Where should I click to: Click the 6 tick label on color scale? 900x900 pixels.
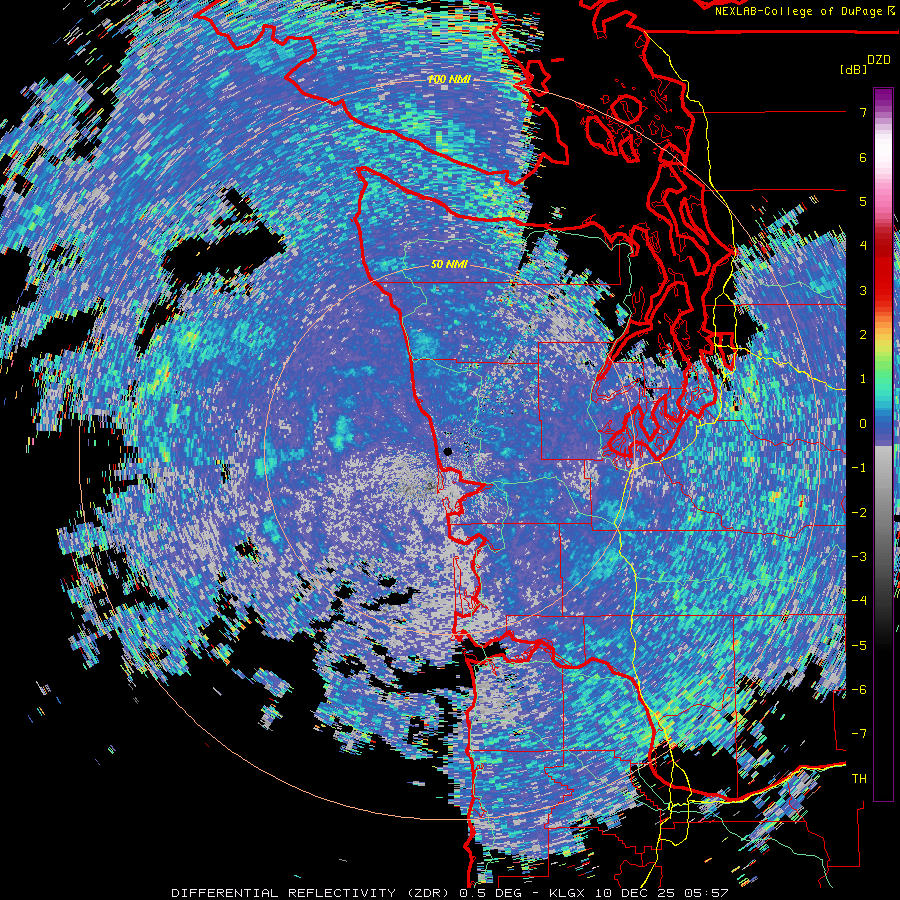click(863, 157)
